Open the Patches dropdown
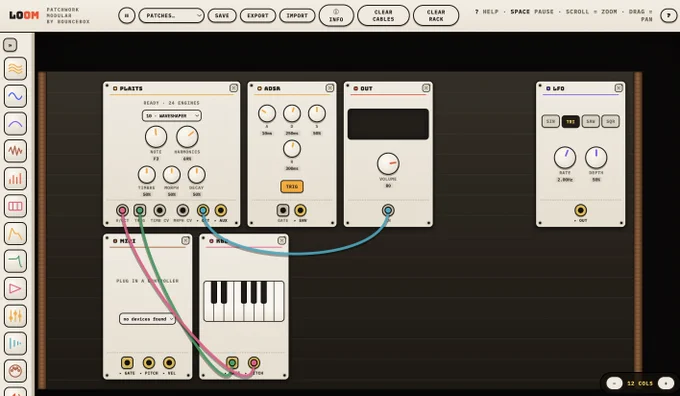Screen dimensions: 680x396 click(171, 16)
